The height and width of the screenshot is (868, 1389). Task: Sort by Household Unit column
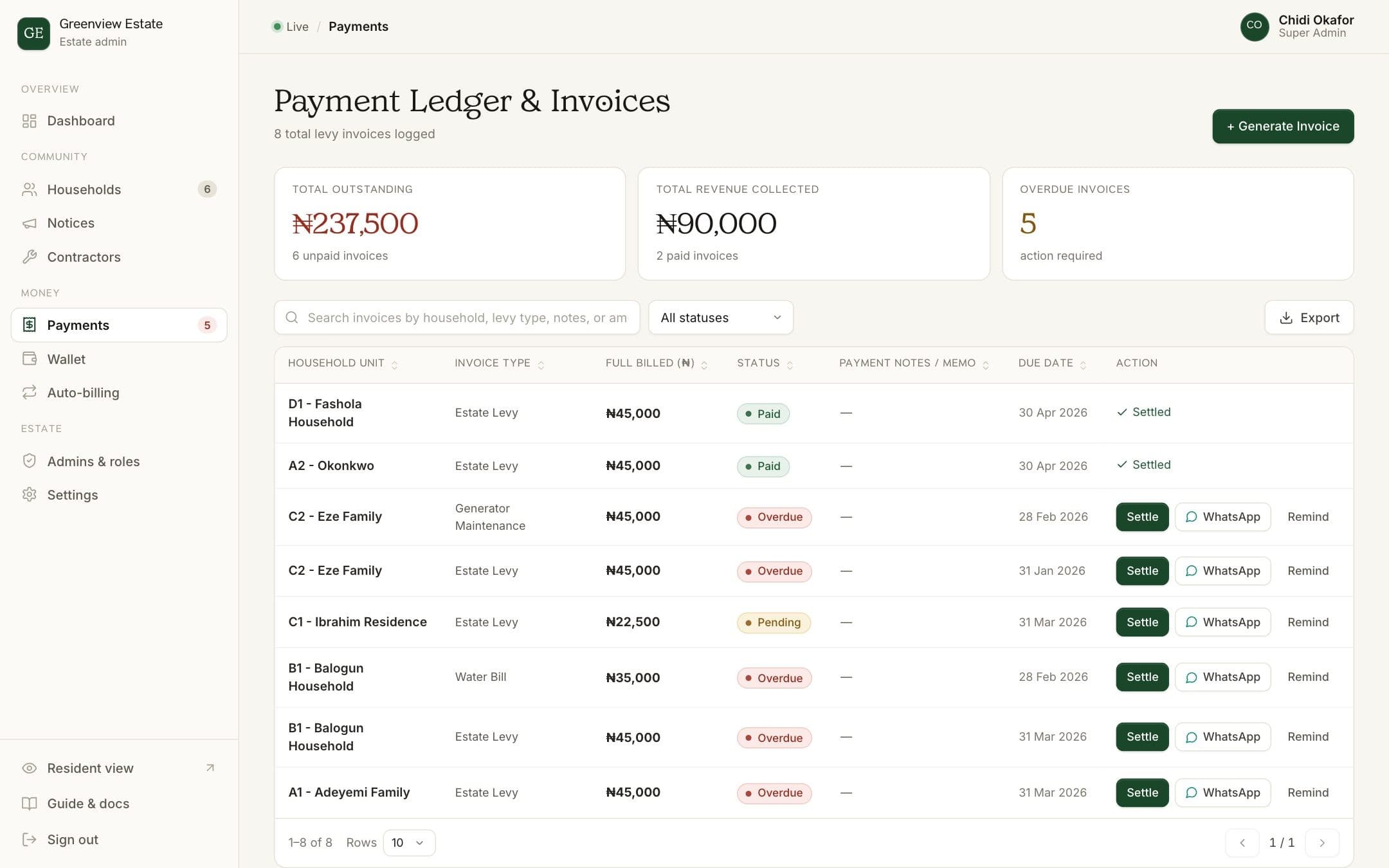pyautogui.click(x=342, y=363)
